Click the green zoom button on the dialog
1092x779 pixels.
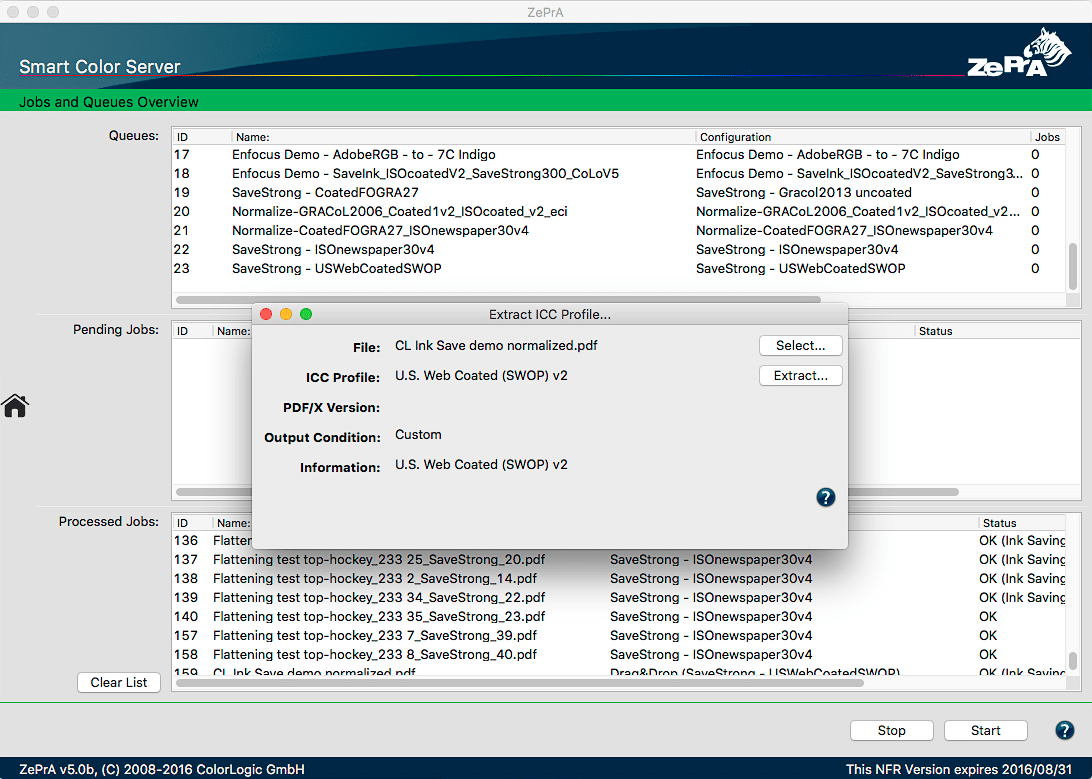click(306, 314)
